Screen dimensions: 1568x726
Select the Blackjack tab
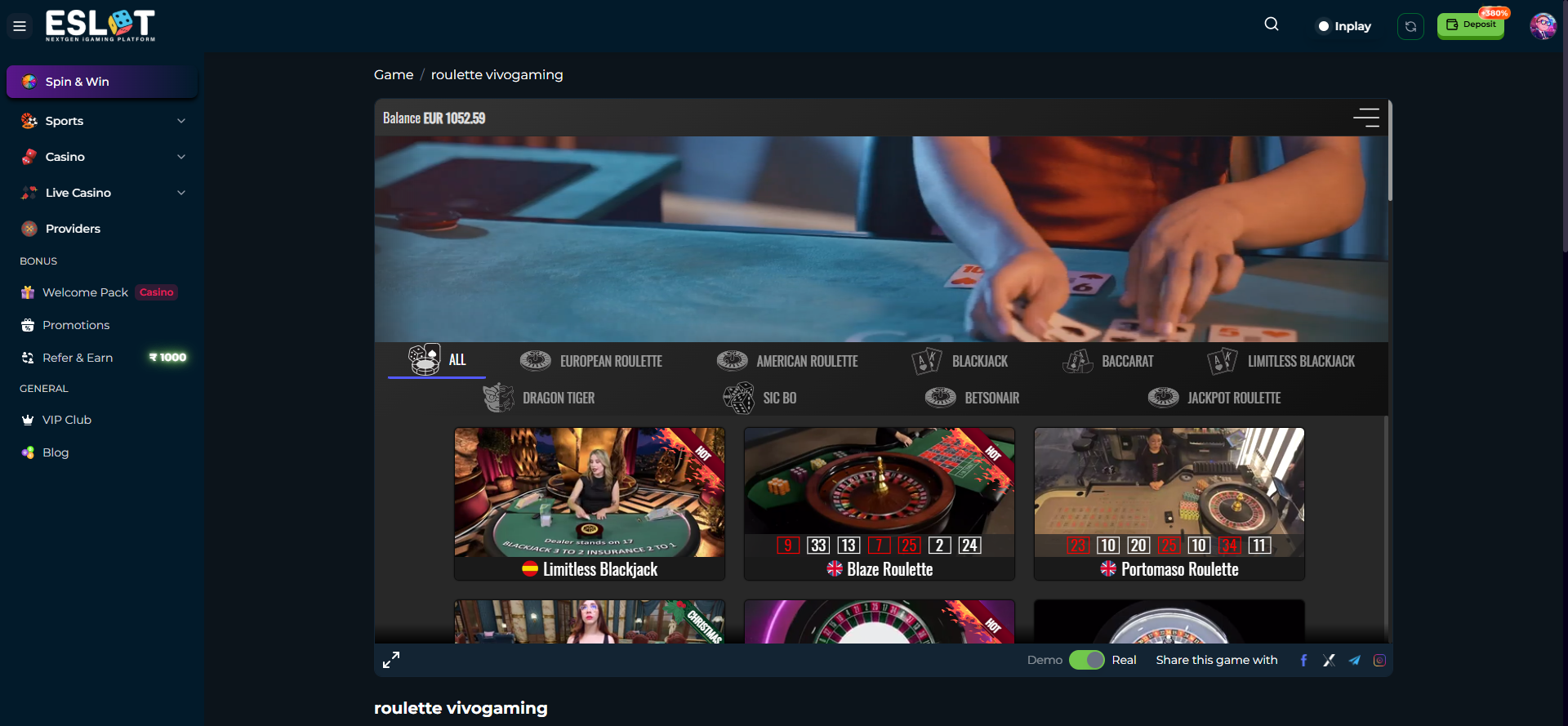(x=960, y=361)
